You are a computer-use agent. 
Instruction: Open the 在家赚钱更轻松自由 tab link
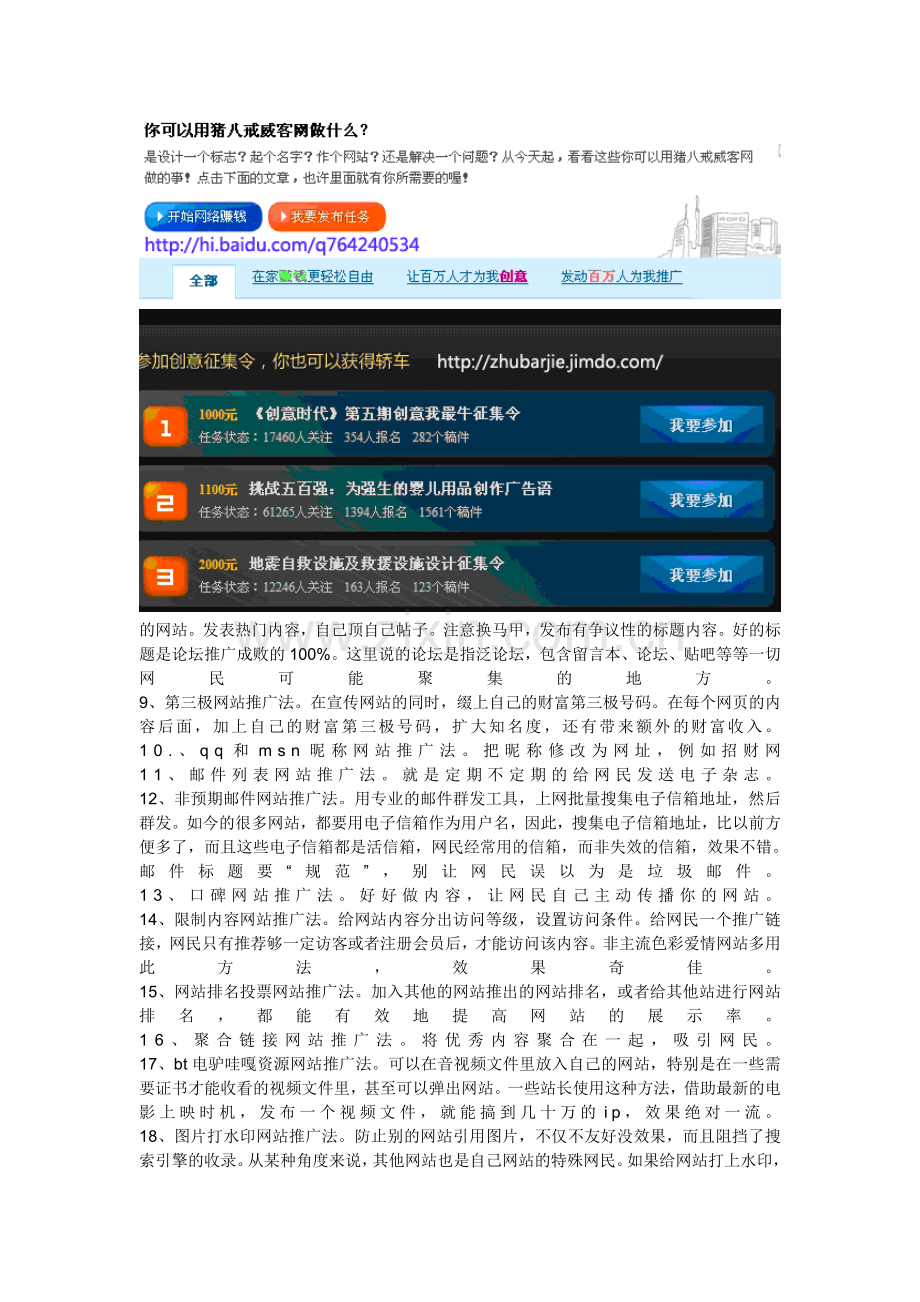312,277
